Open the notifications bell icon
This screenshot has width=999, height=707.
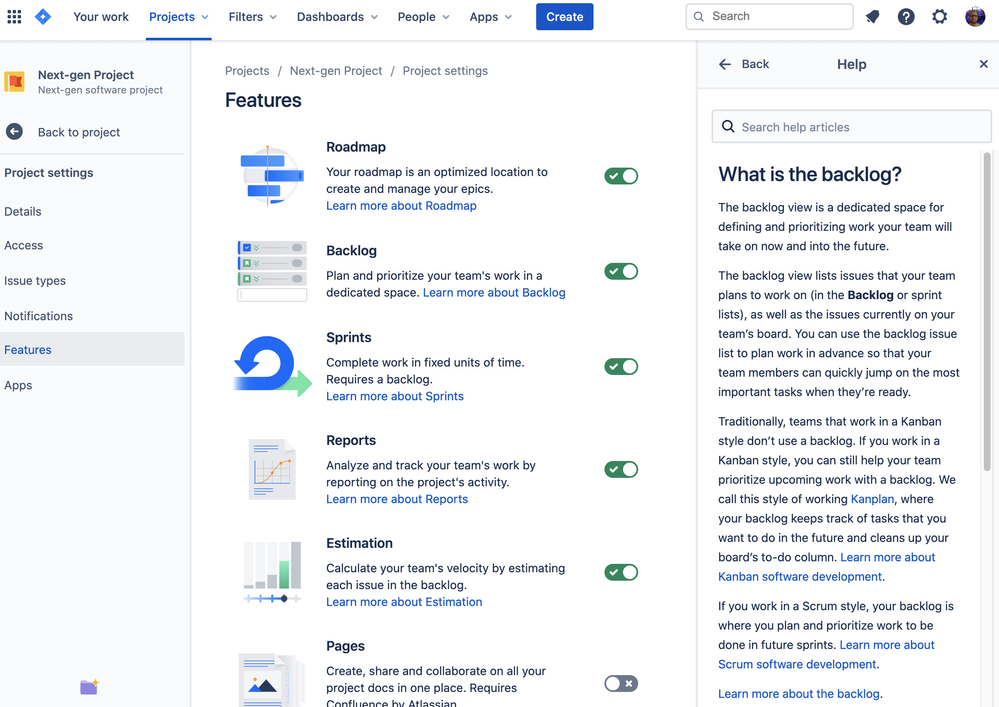click(x=872, y=17)
